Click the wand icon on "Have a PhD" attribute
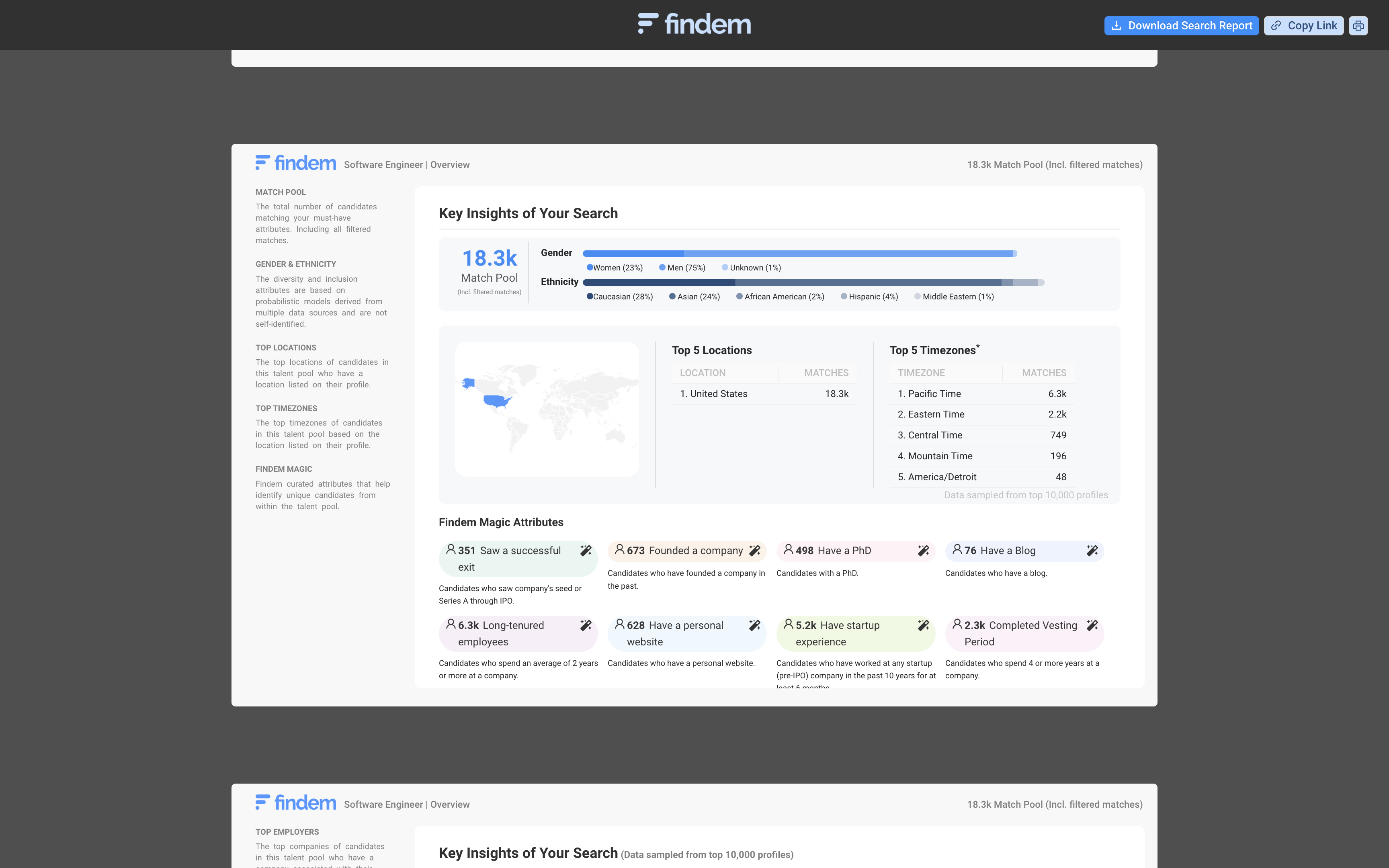 click(x=923, y=550)
